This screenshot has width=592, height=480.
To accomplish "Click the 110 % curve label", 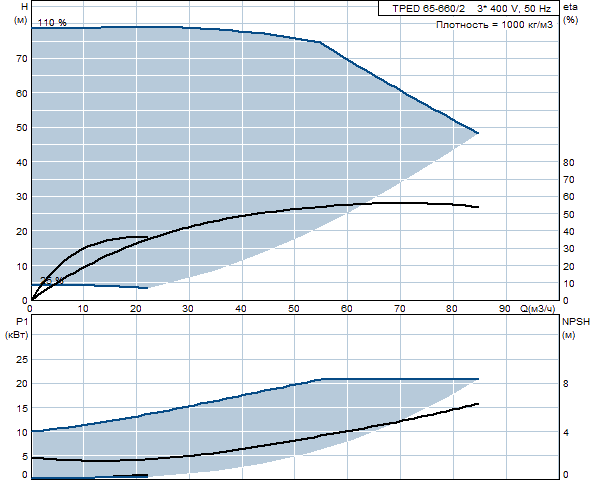I will click(52, 23).
